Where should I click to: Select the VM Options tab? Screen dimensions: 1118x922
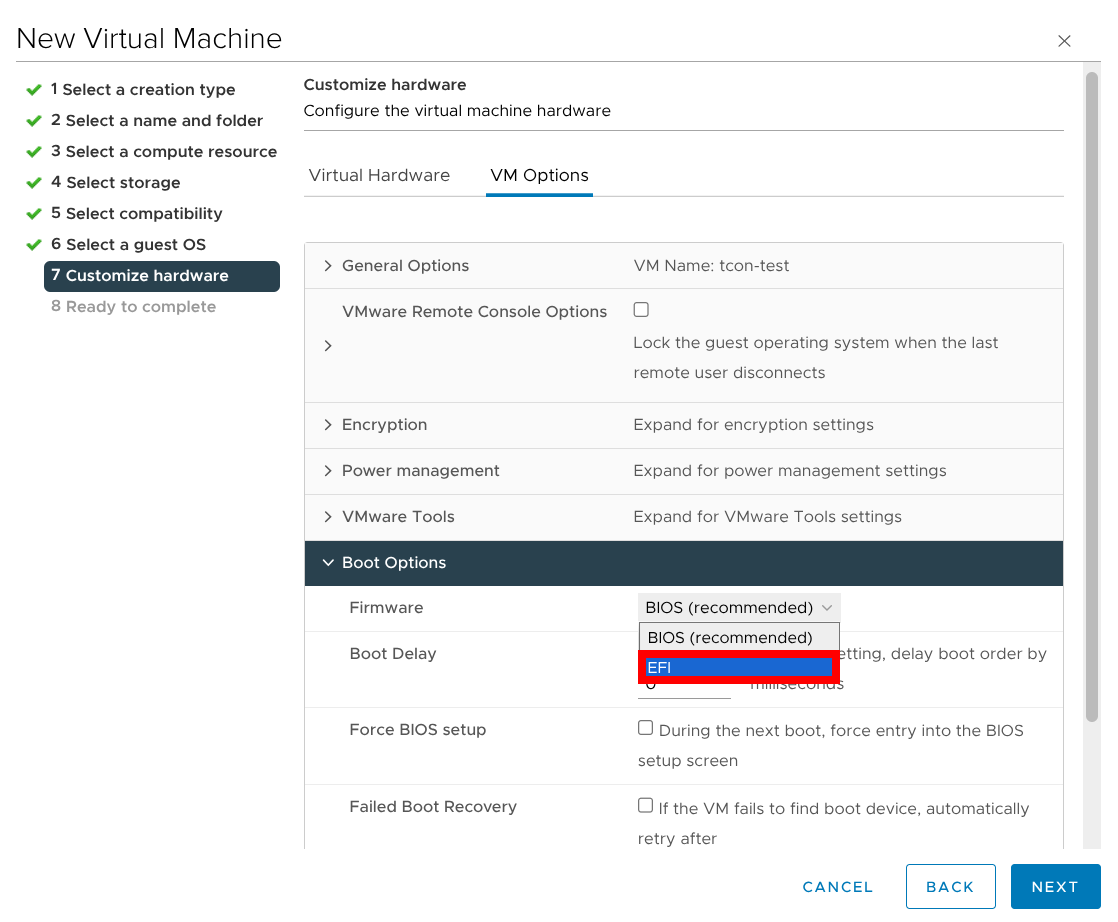[x=539, y=175]
